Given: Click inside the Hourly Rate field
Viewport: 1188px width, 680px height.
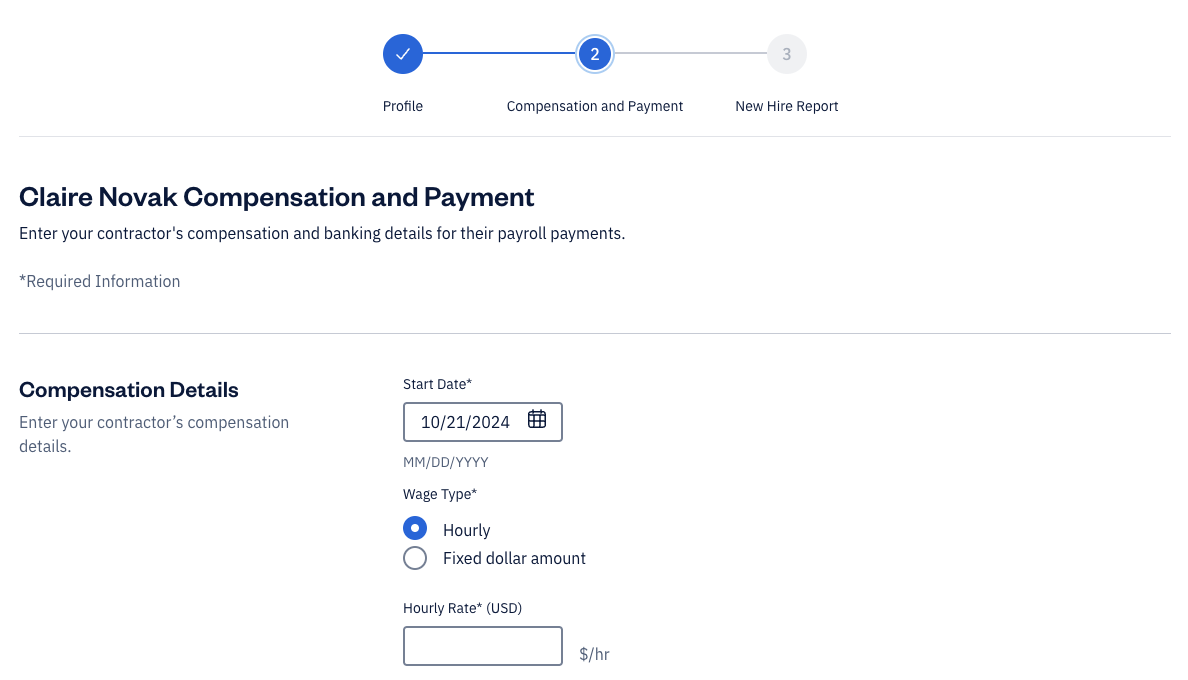Looking at the screenshot, I should click(x=483, y=645).
